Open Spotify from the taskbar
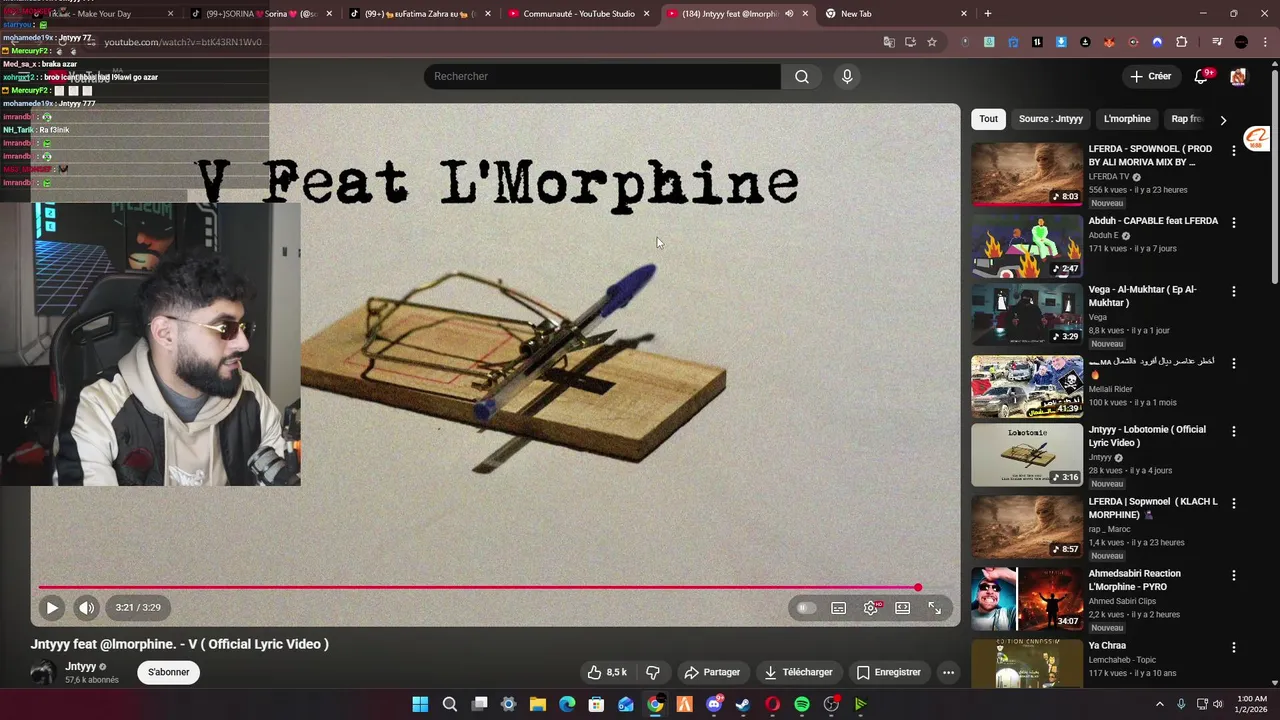Viewport: 1280px width, 720px height. click(801, 704)
